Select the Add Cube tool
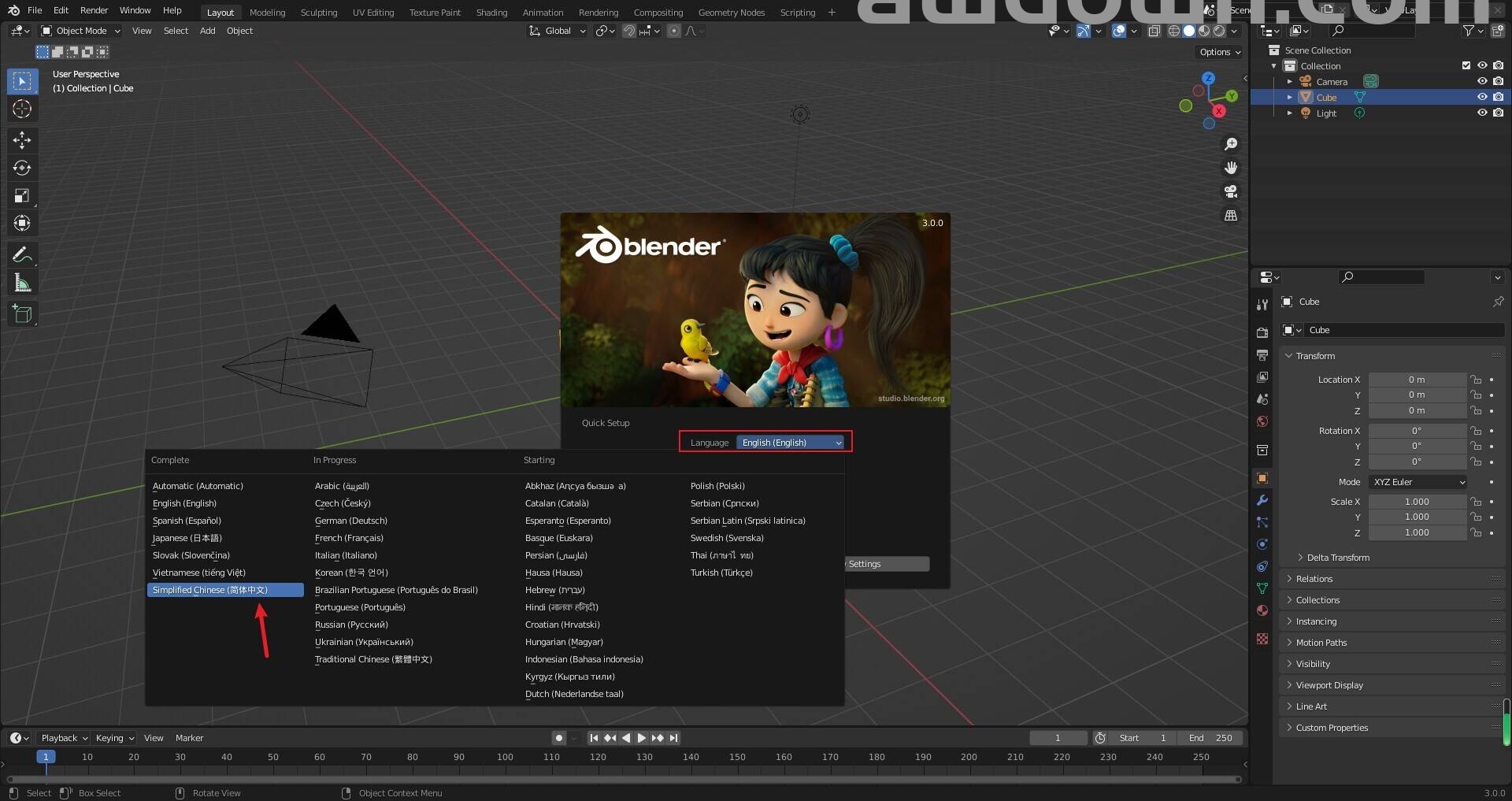1512x801 pixels. pos(22,313)
